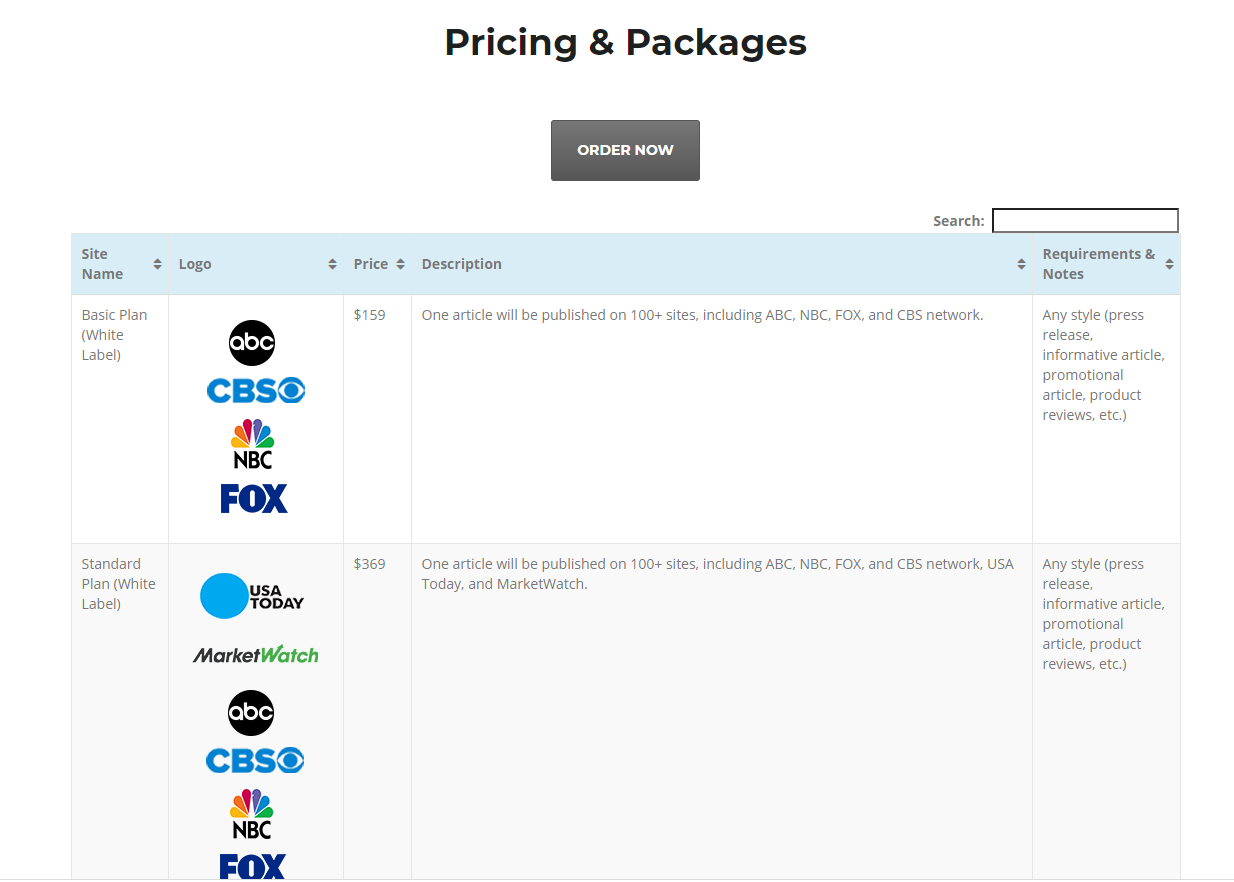Image resolution: width=1234 pixels, height=882 pixels.
Task: Click the CBS logo in Standard Plan row
Action: pyautogui.click(x=255, y=760)
